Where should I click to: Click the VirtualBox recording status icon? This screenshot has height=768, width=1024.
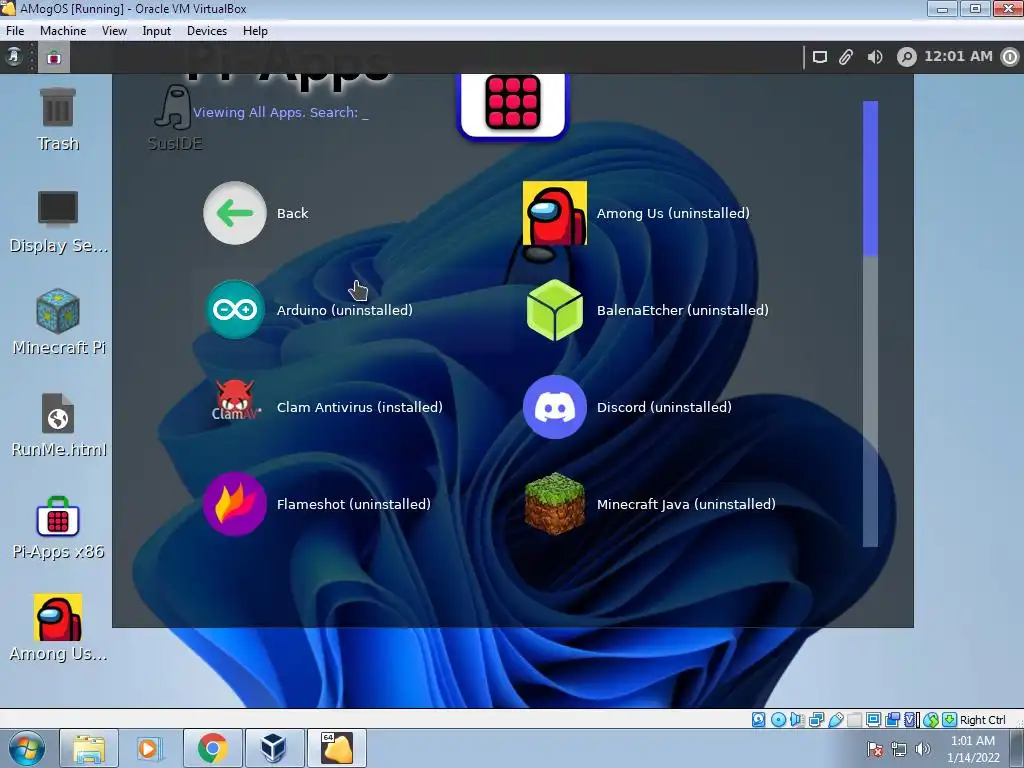point(892,720)
